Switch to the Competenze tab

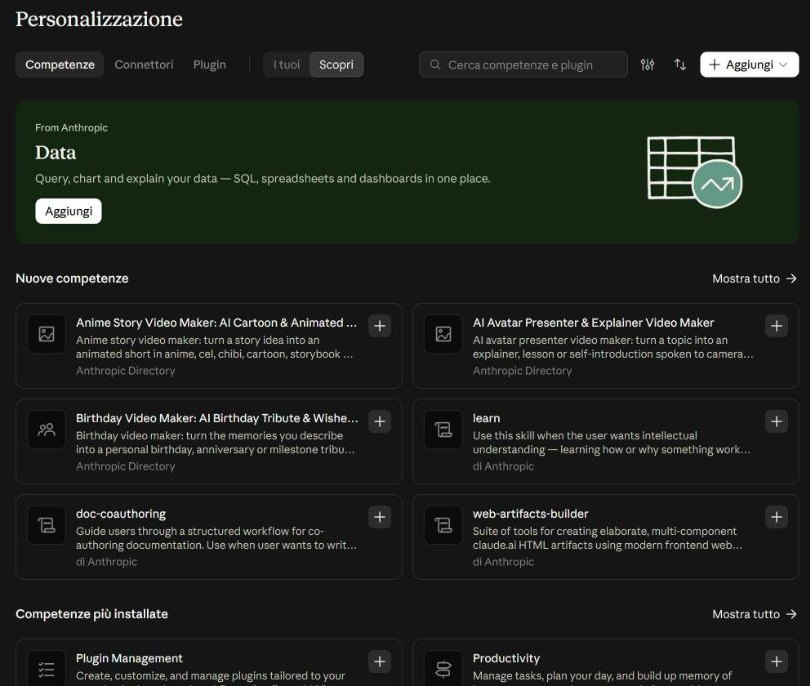tap(60, 65)
